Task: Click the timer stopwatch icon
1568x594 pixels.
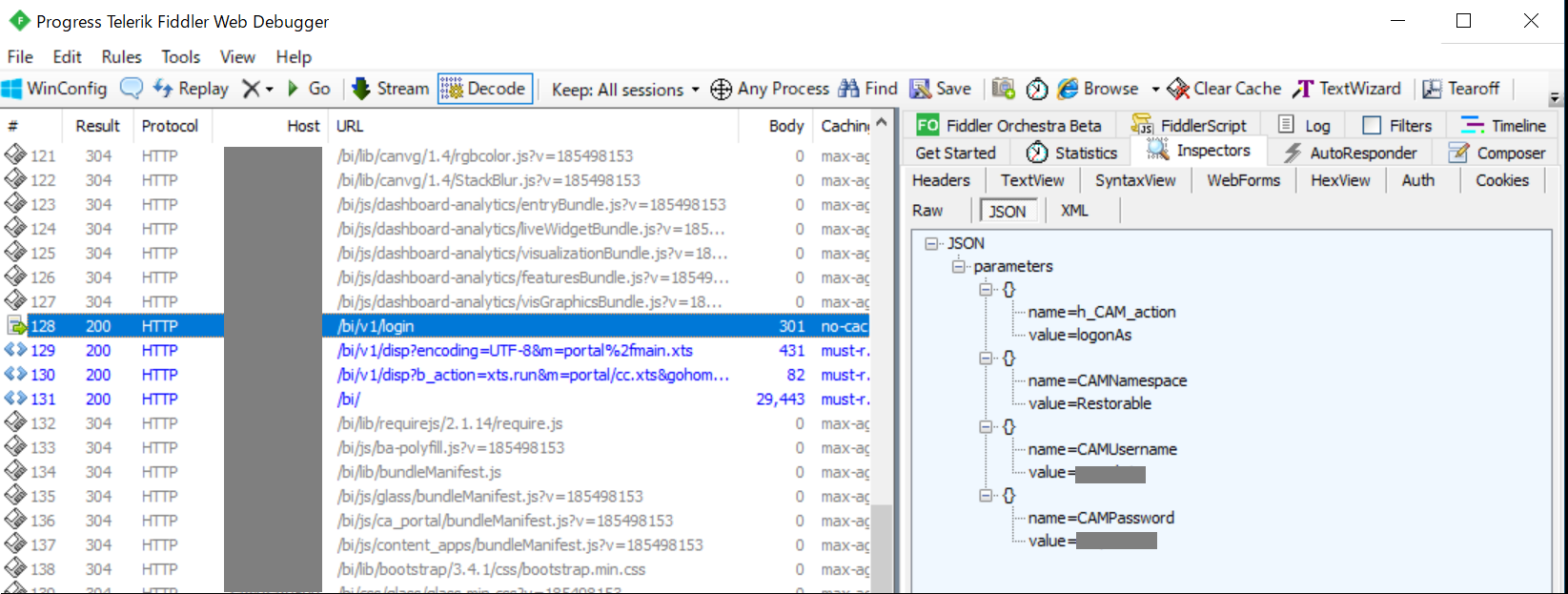Action: pos(1037,89)
